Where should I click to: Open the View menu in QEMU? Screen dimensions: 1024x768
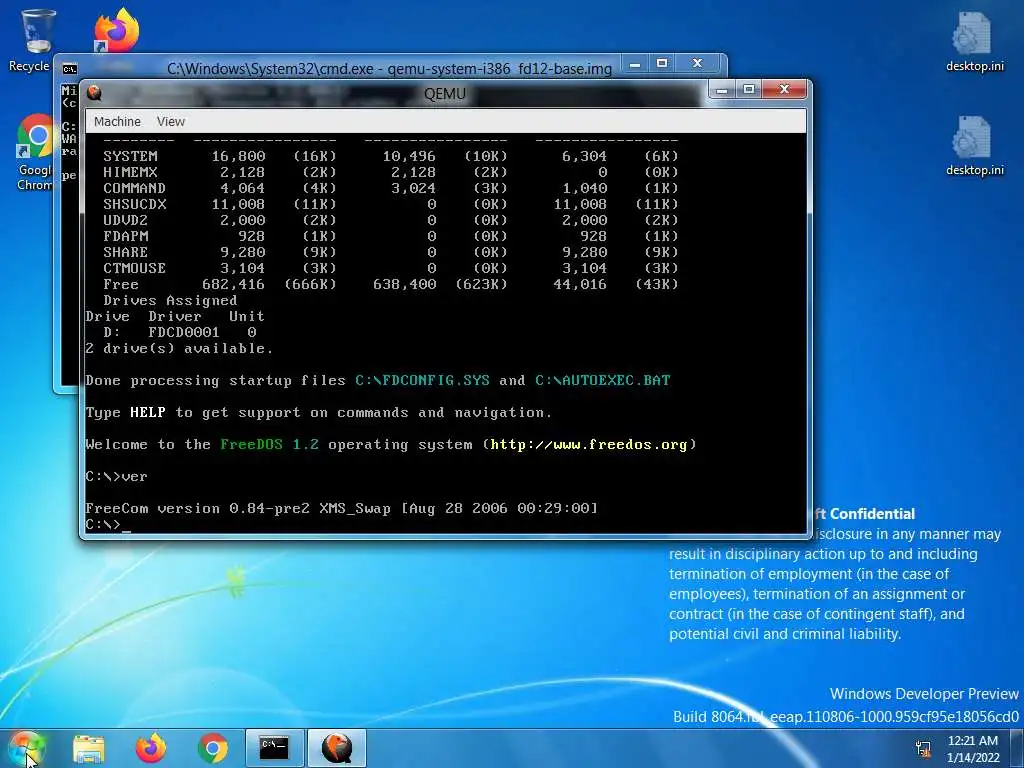tap(170, 121)
